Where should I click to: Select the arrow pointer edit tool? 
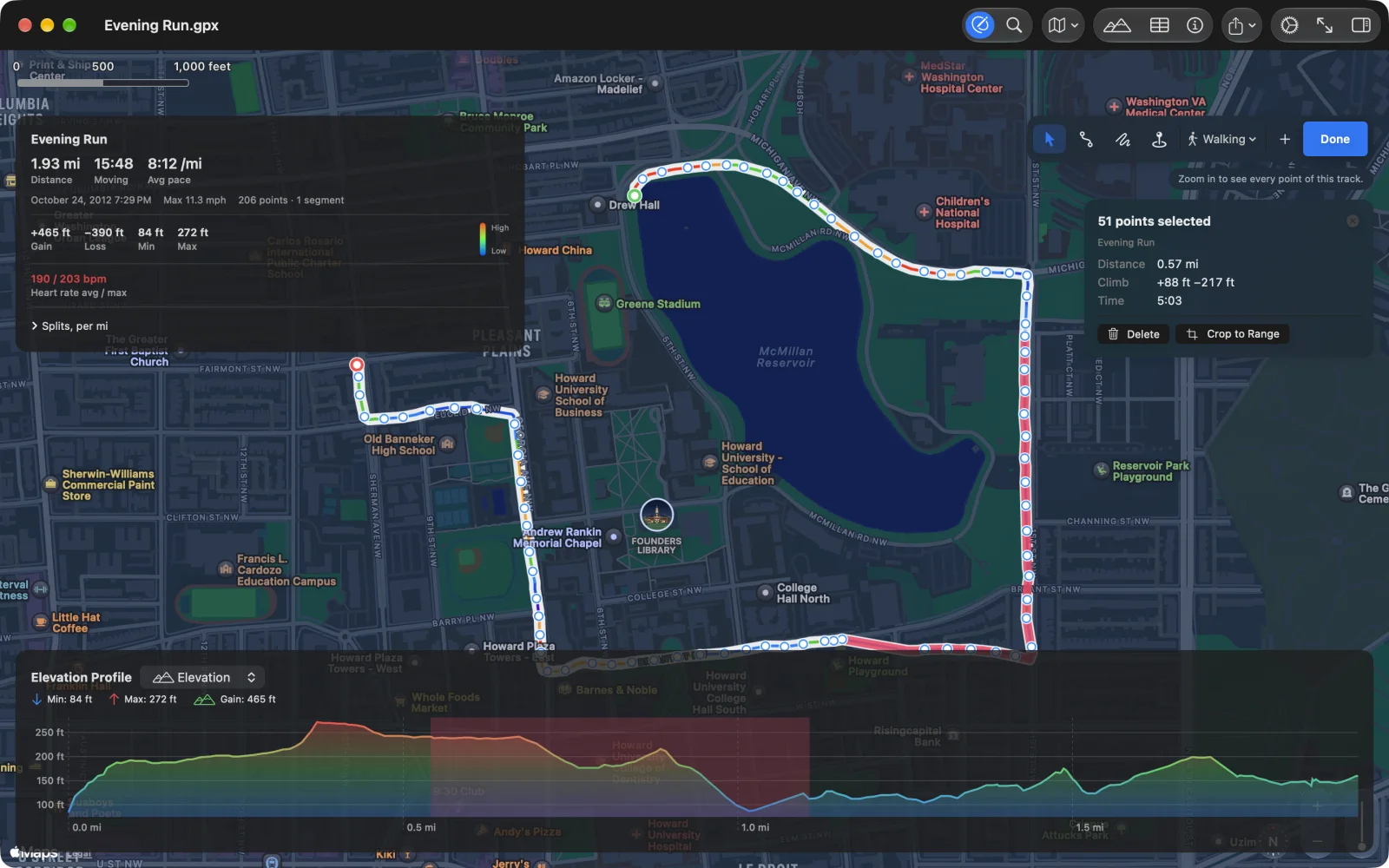point(1049,139)
